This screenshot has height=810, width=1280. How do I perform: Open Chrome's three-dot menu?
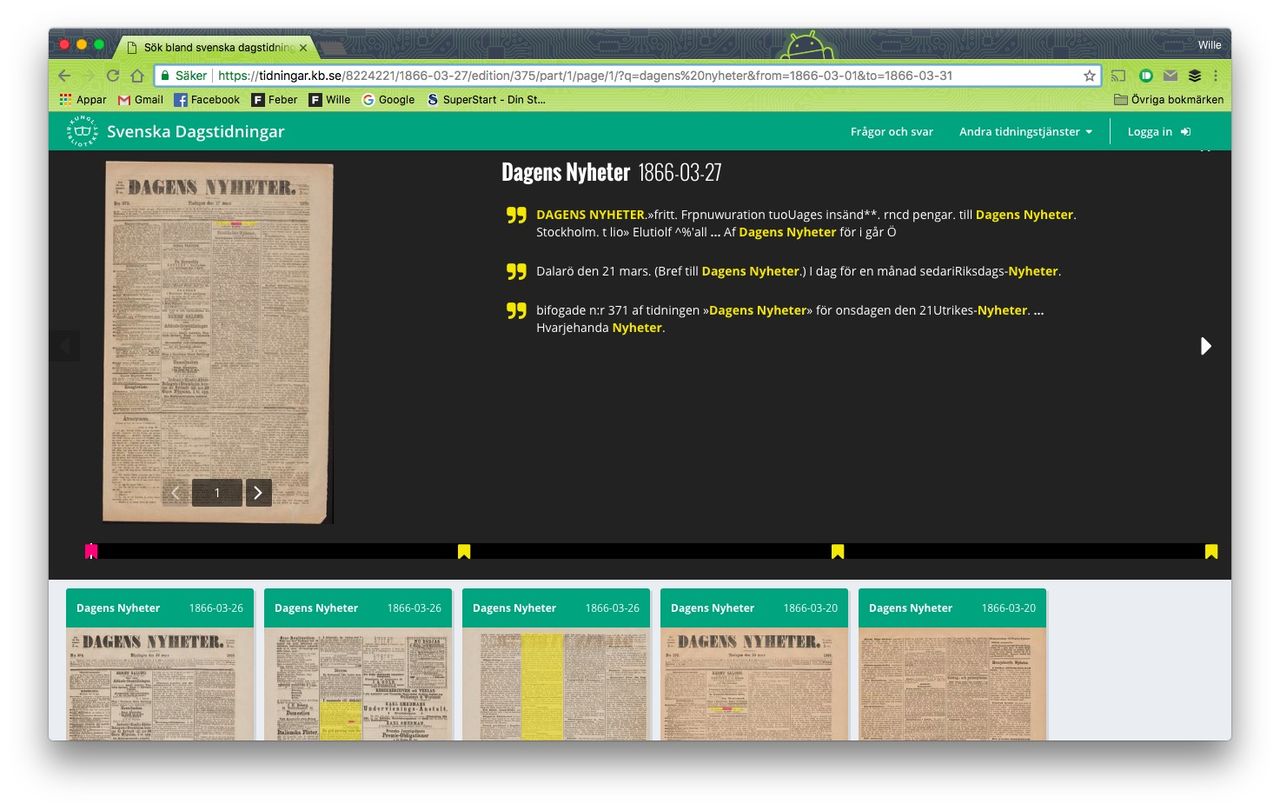1216,76
